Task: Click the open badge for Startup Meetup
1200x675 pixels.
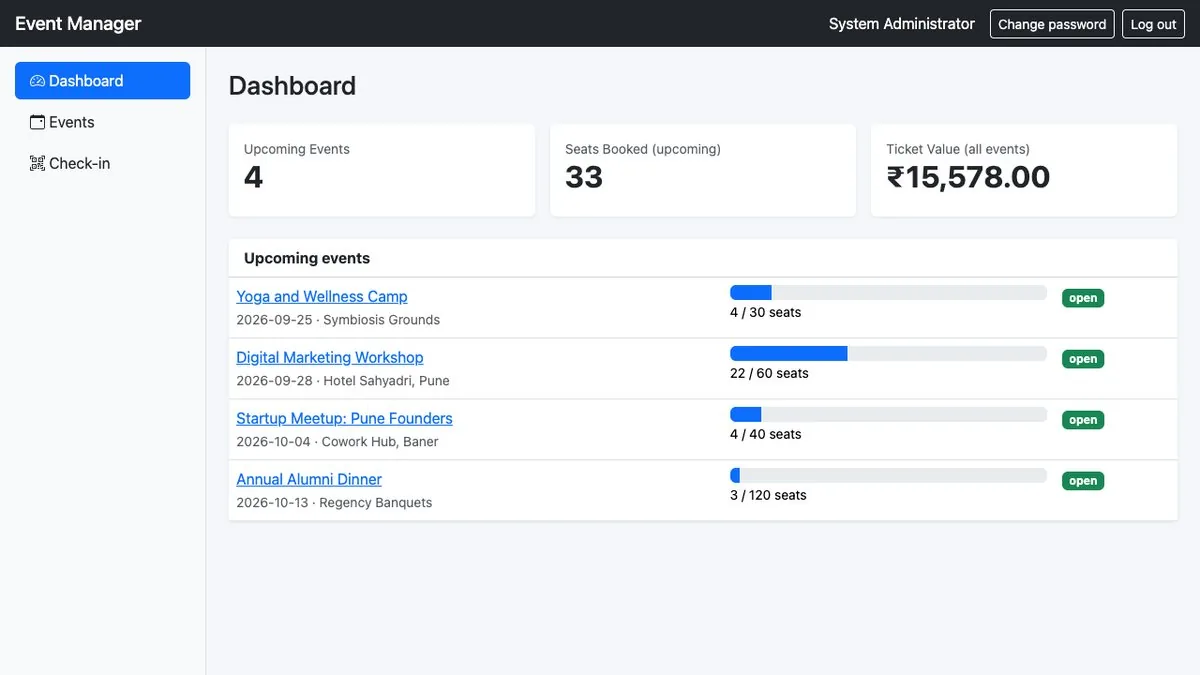Action: [x=1083, y=420]
